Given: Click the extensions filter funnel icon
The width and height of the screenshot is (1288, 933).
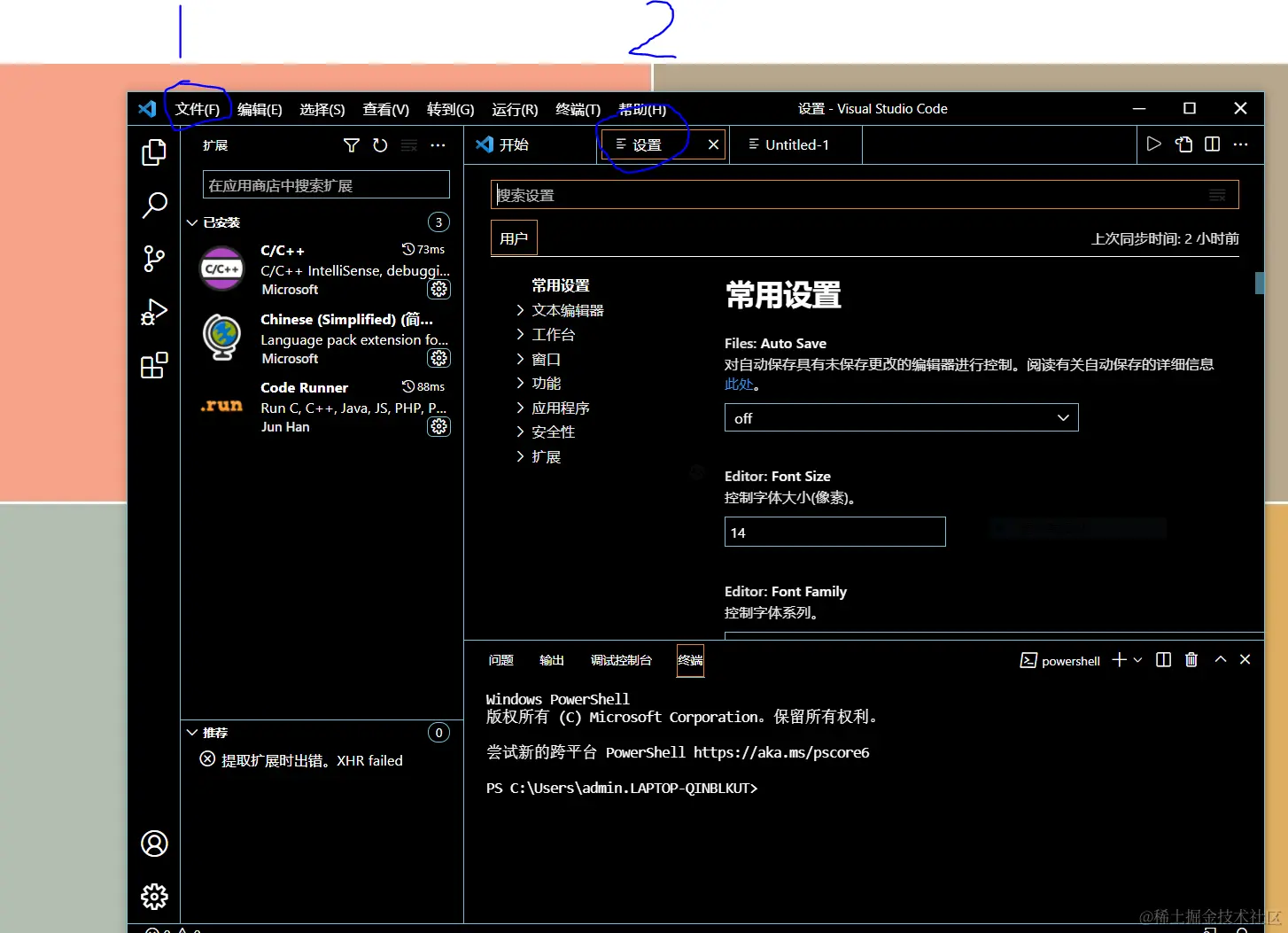Looking at the screenshot, I should coord(352,145).
